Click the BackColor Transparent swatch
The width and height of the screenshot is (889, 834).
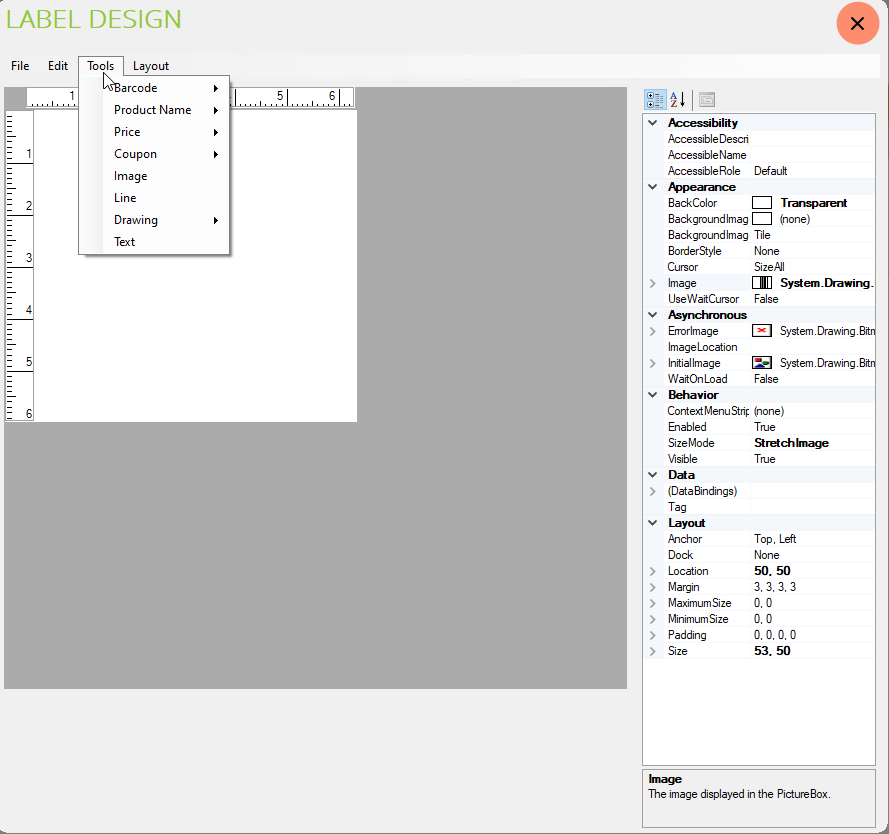coord(762,203)
